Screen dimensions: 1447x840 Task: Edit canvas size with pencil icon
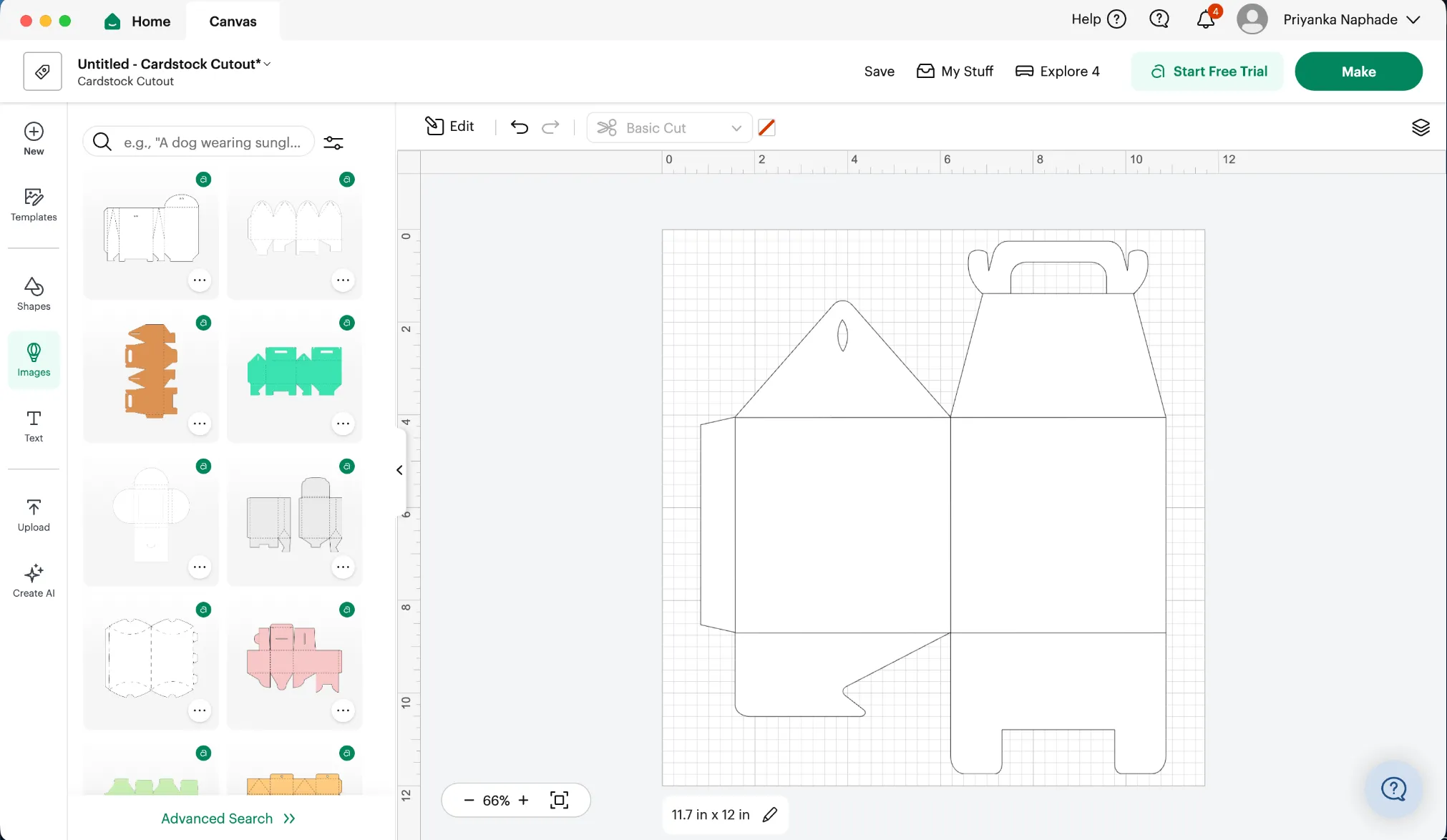[770, 814]
